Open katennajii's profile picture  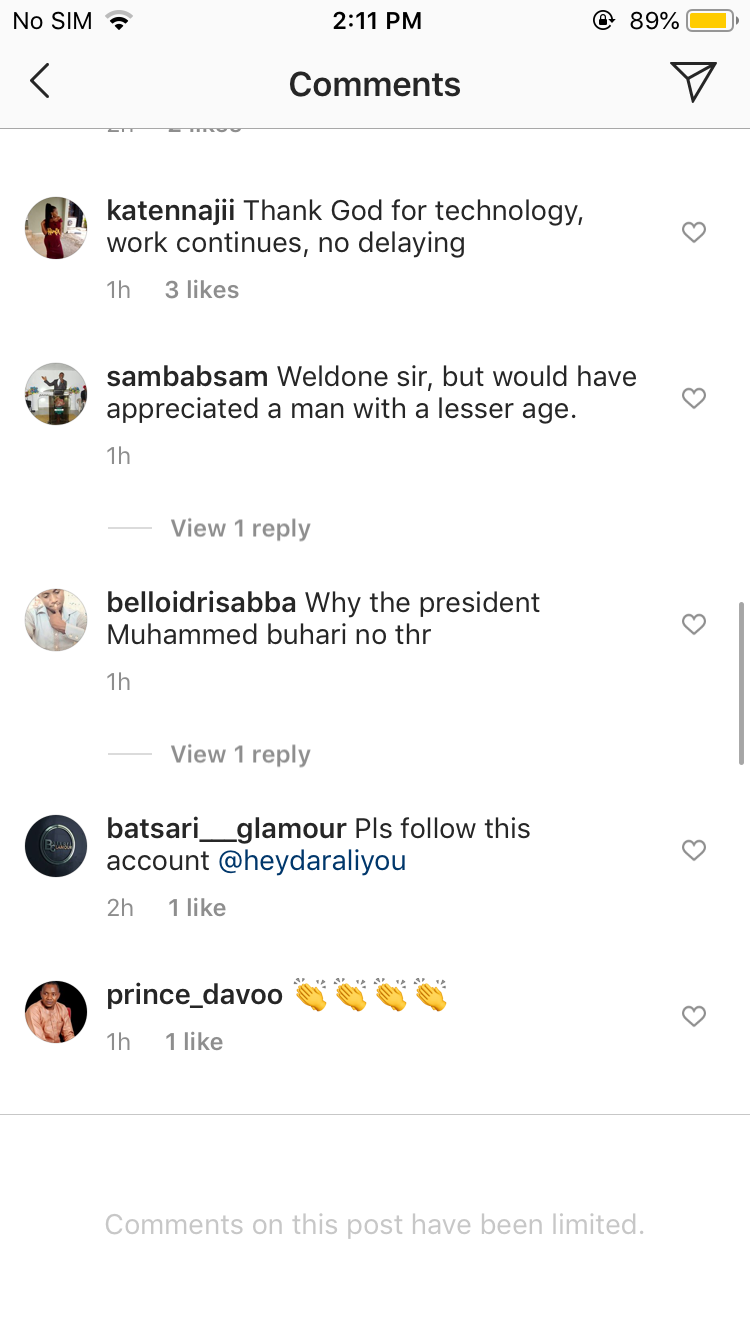click(56, 228)
